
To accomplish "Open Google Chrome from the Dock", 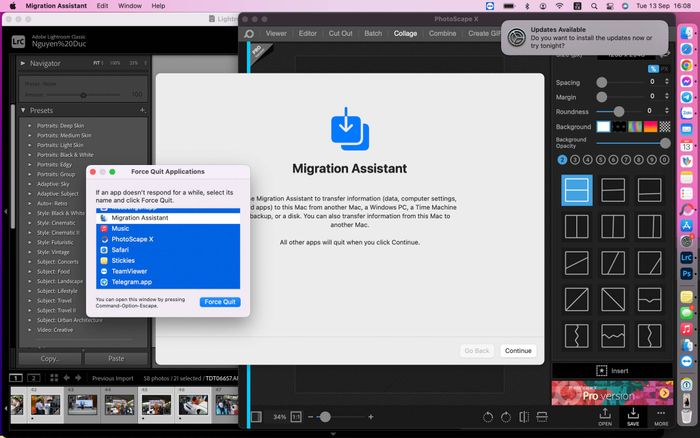I will click(686, 65).
